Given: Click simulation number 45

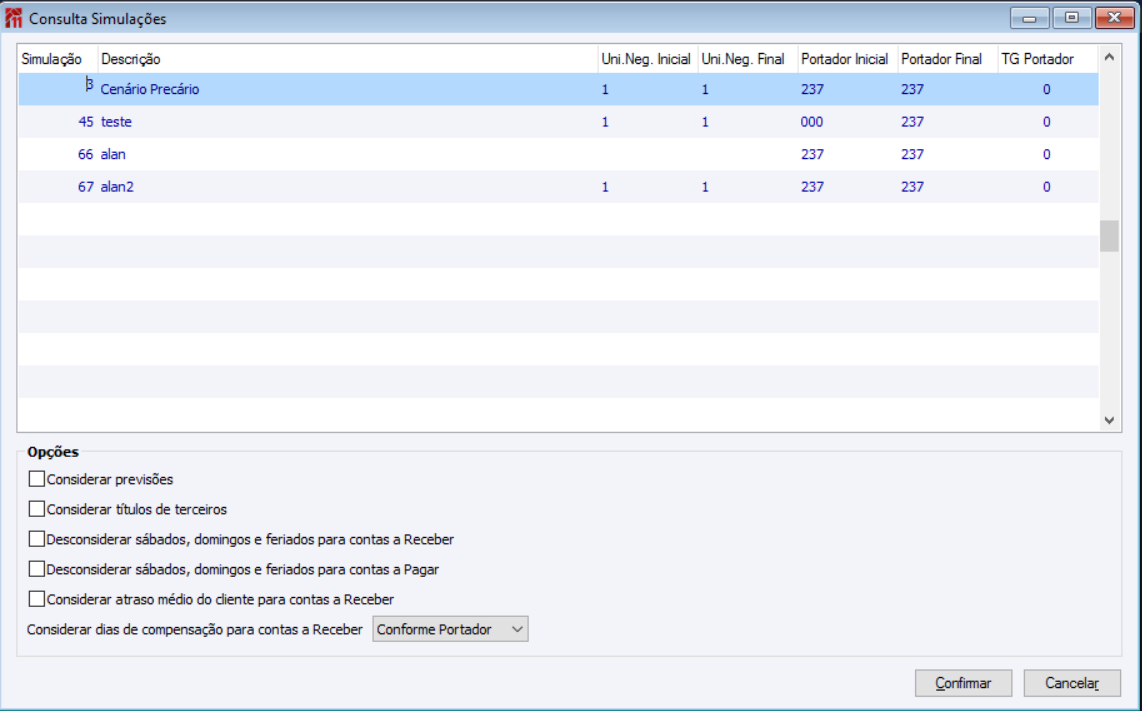Looking at the screenshot, I should tap(86, 122).
